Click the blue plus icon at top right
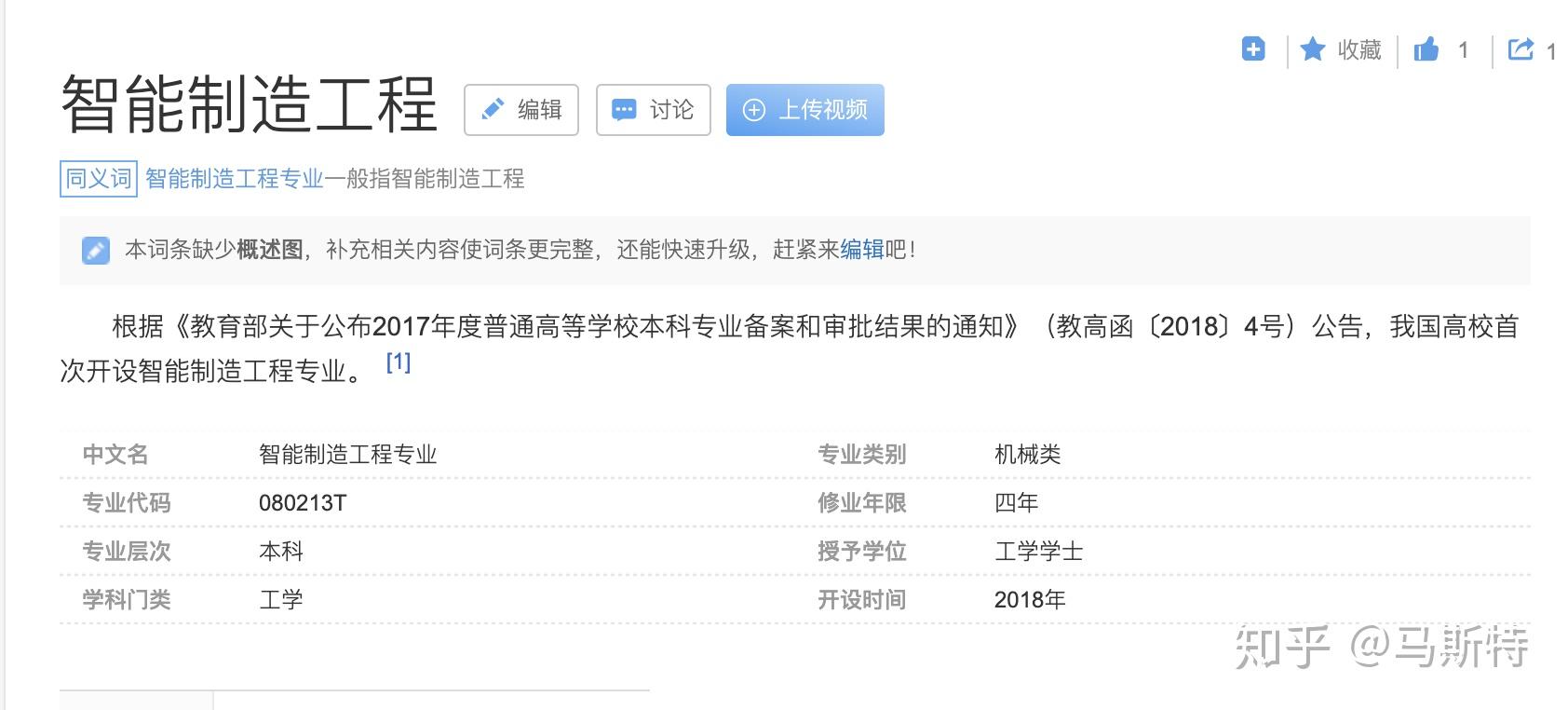The width and height of the screenshot is (1568, 710). click(1253, 48)
